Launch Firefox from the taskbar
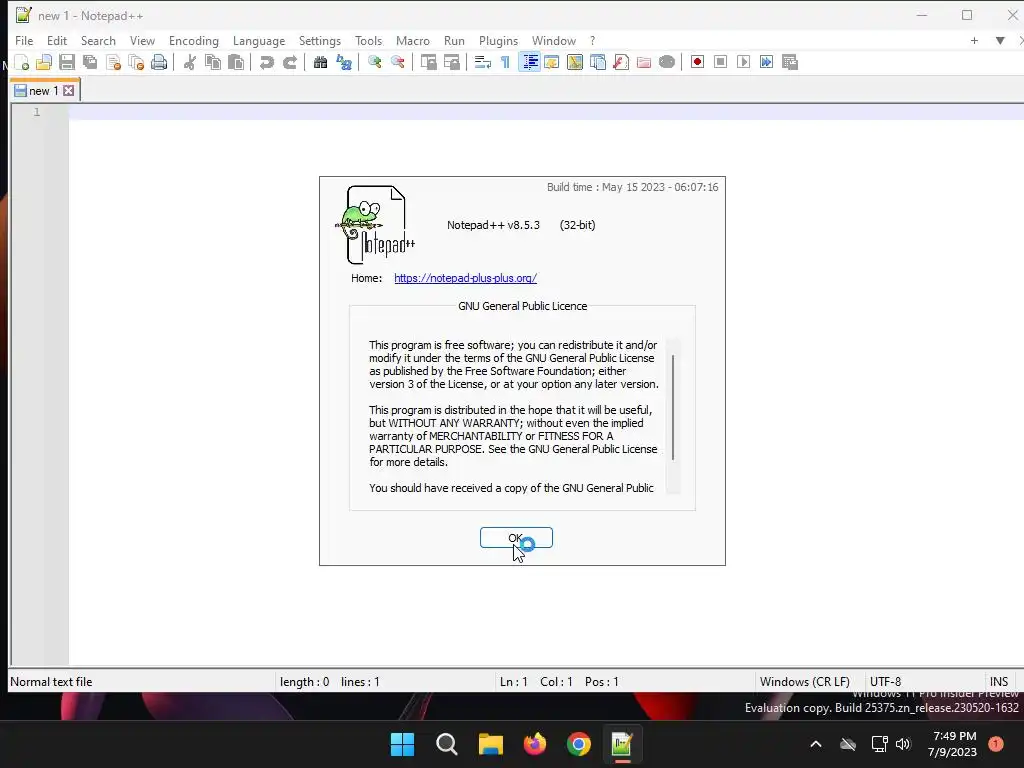Viewport: 1024px width, 768px height. [x=535, y=744]
